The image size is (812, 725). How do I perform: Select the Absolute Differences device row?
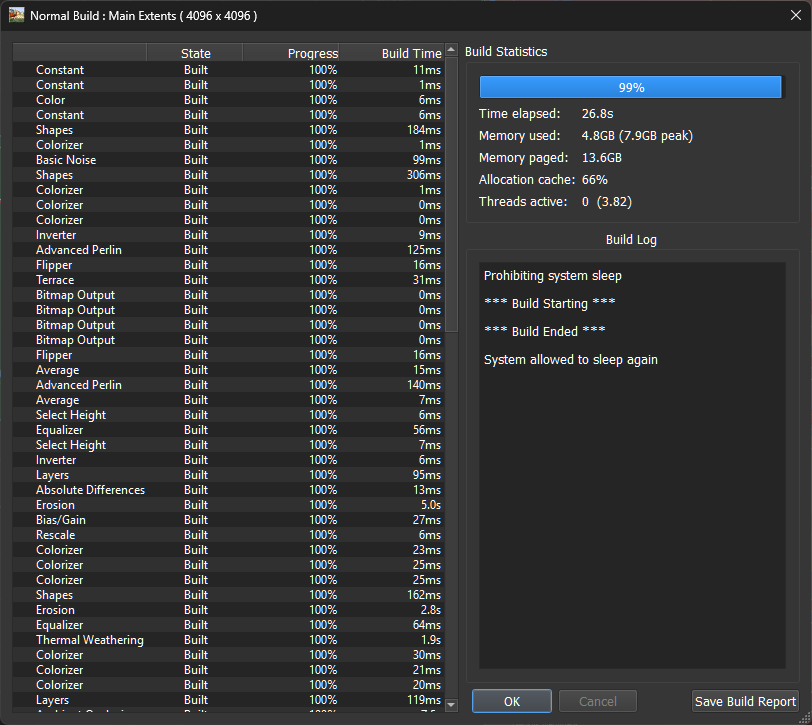point(228,490)
